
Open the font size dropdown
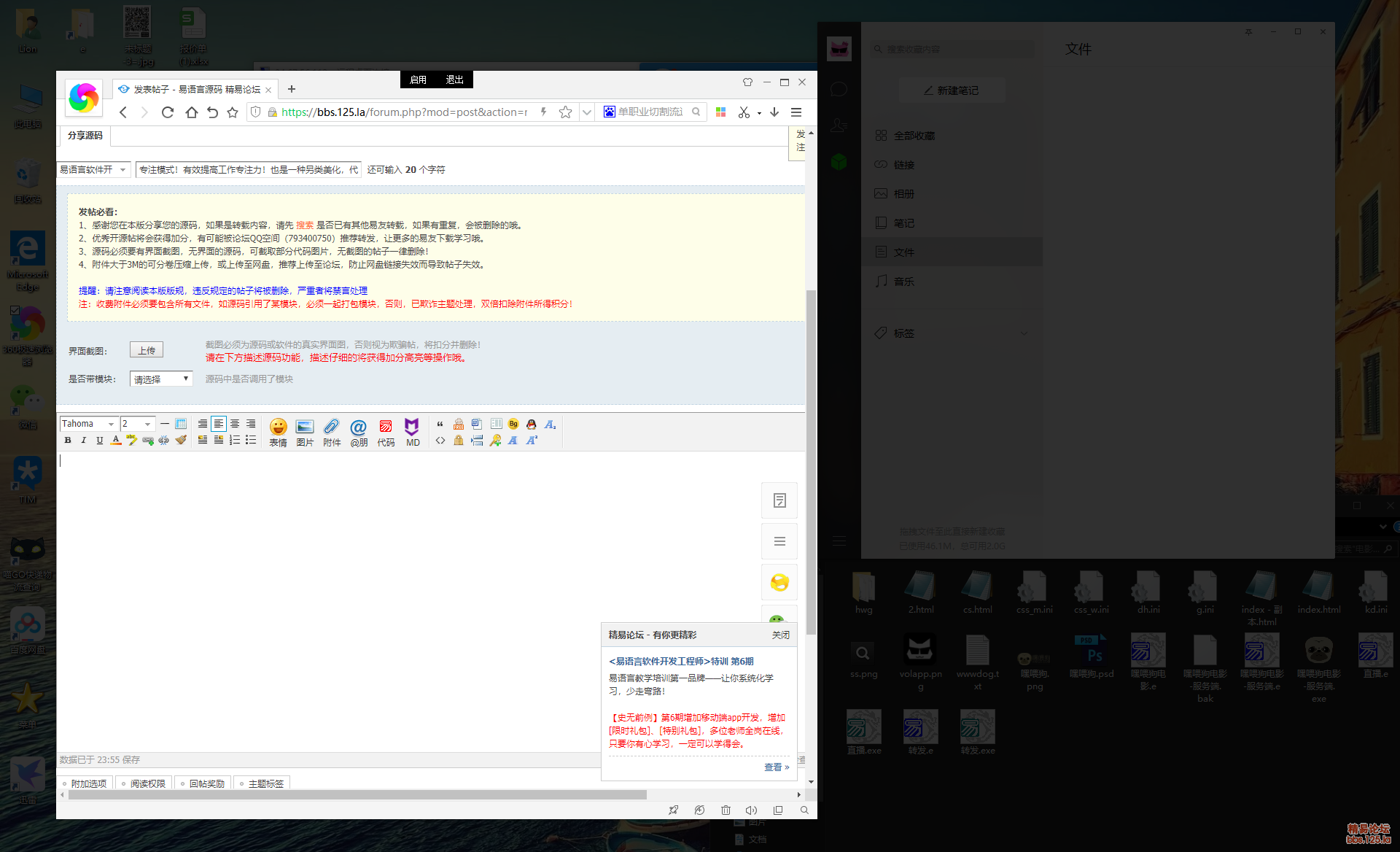(138, 424)
